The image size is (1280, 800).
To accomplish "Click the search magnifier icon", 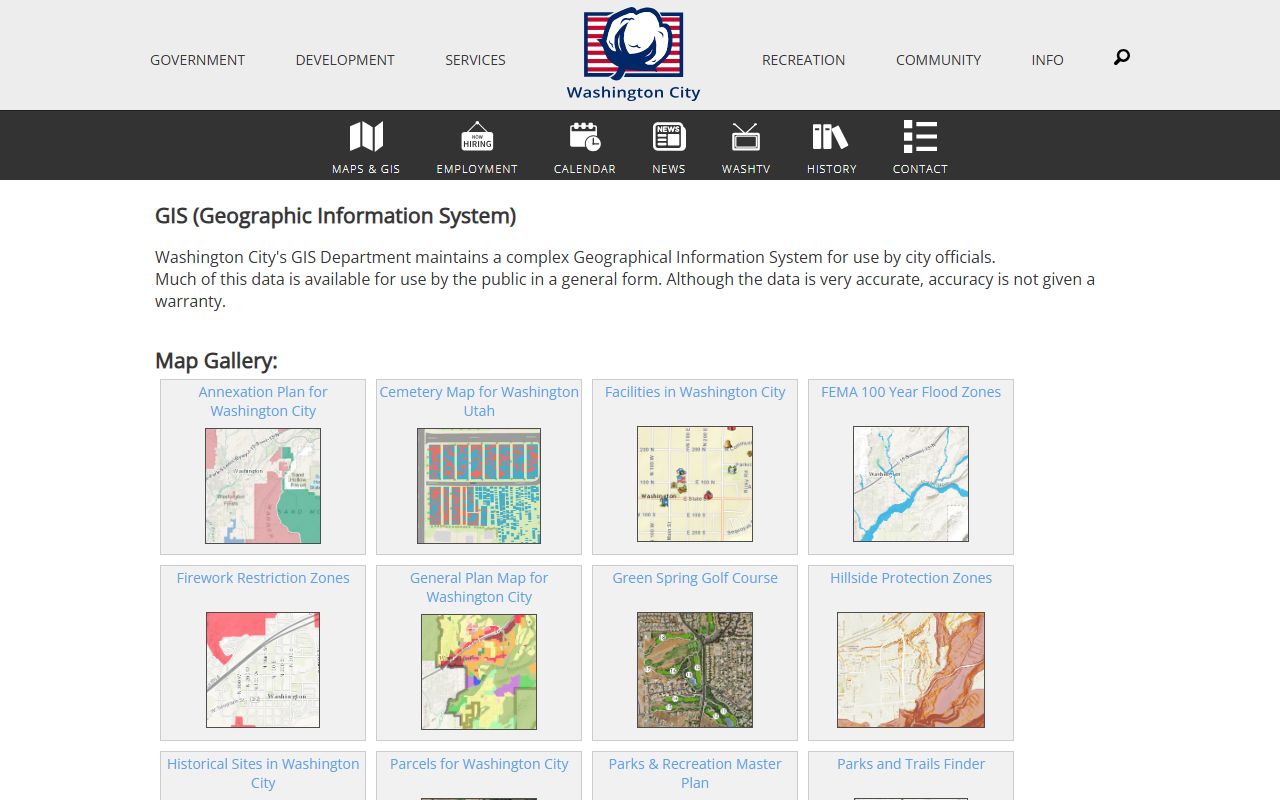I will pyautogui.click(x=1122, y=57).
